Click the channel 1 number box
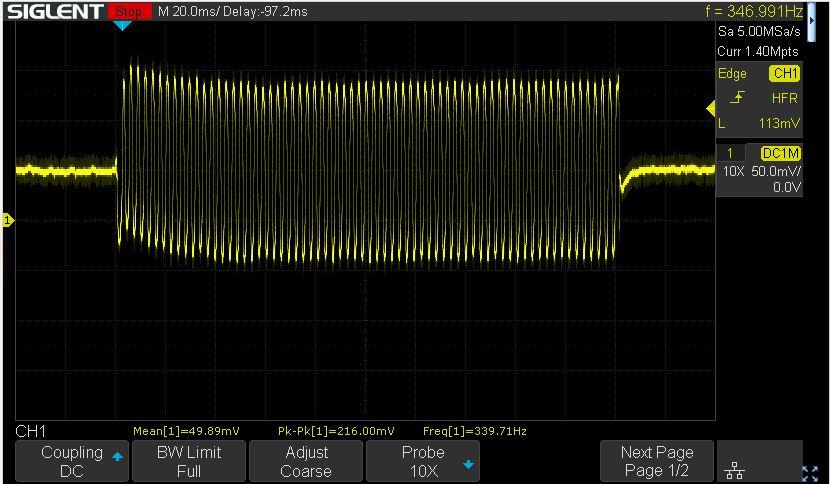This screenshot has width=830, height=484. point(730,154)
